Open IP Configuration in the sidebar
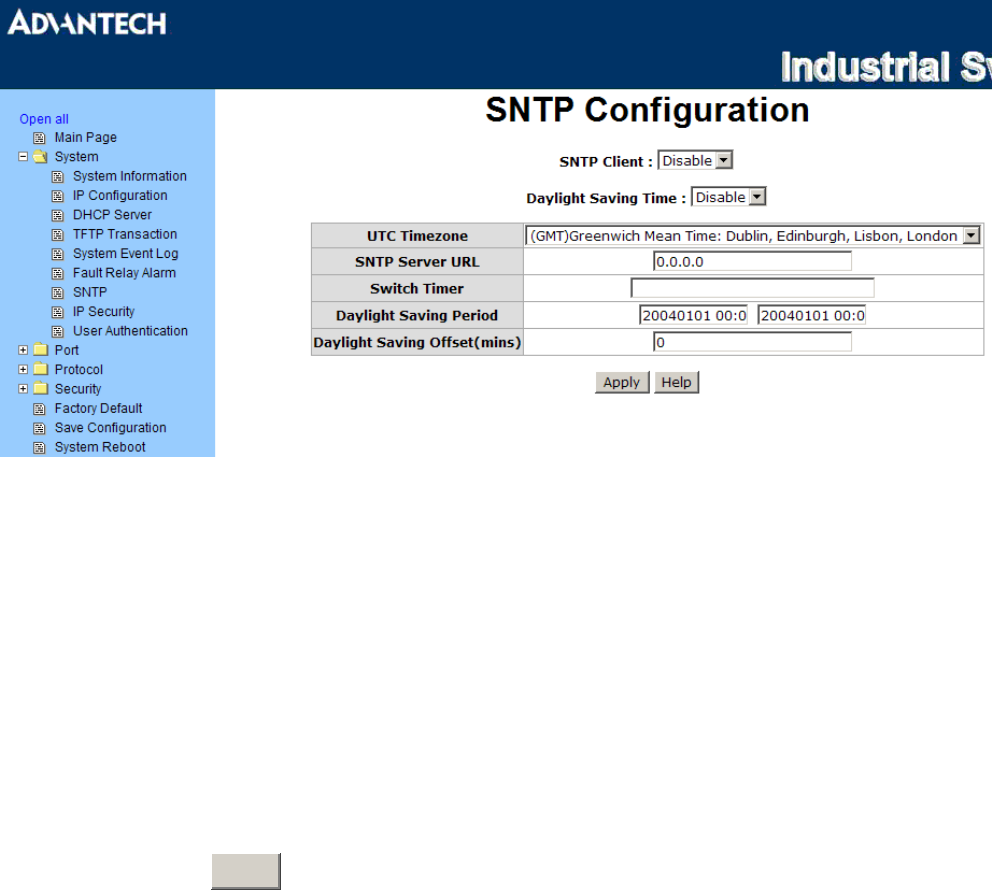 [120, 196]
